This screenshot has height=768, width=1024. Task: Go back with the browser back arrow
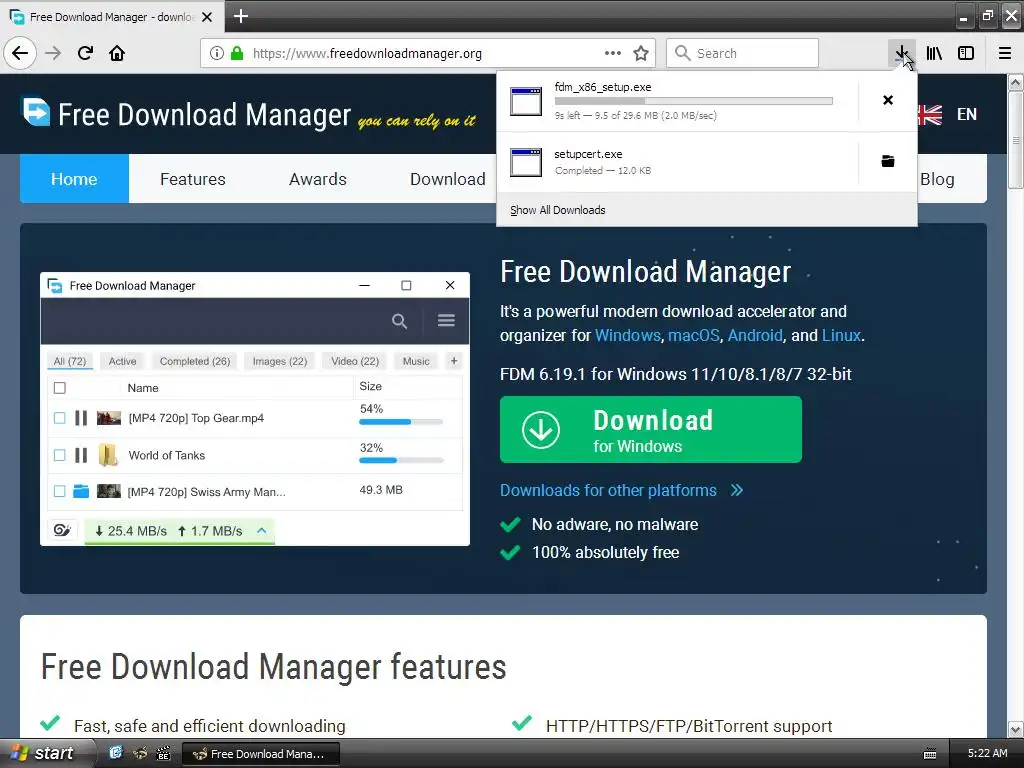click(20, 53)
